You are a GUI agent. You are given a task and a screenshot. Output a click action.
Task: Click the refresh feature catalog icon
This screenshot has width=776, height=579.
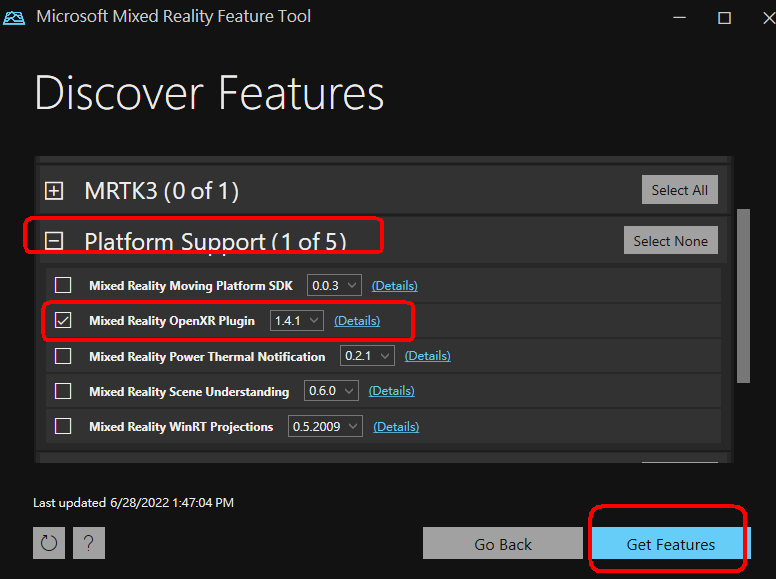pos(48,543)
